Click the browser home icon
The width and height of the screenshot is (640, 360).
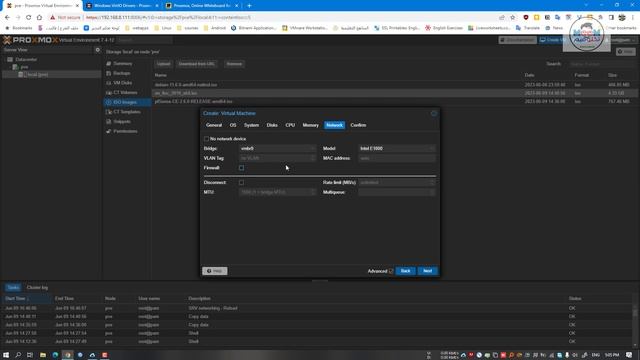pos(39,18)
